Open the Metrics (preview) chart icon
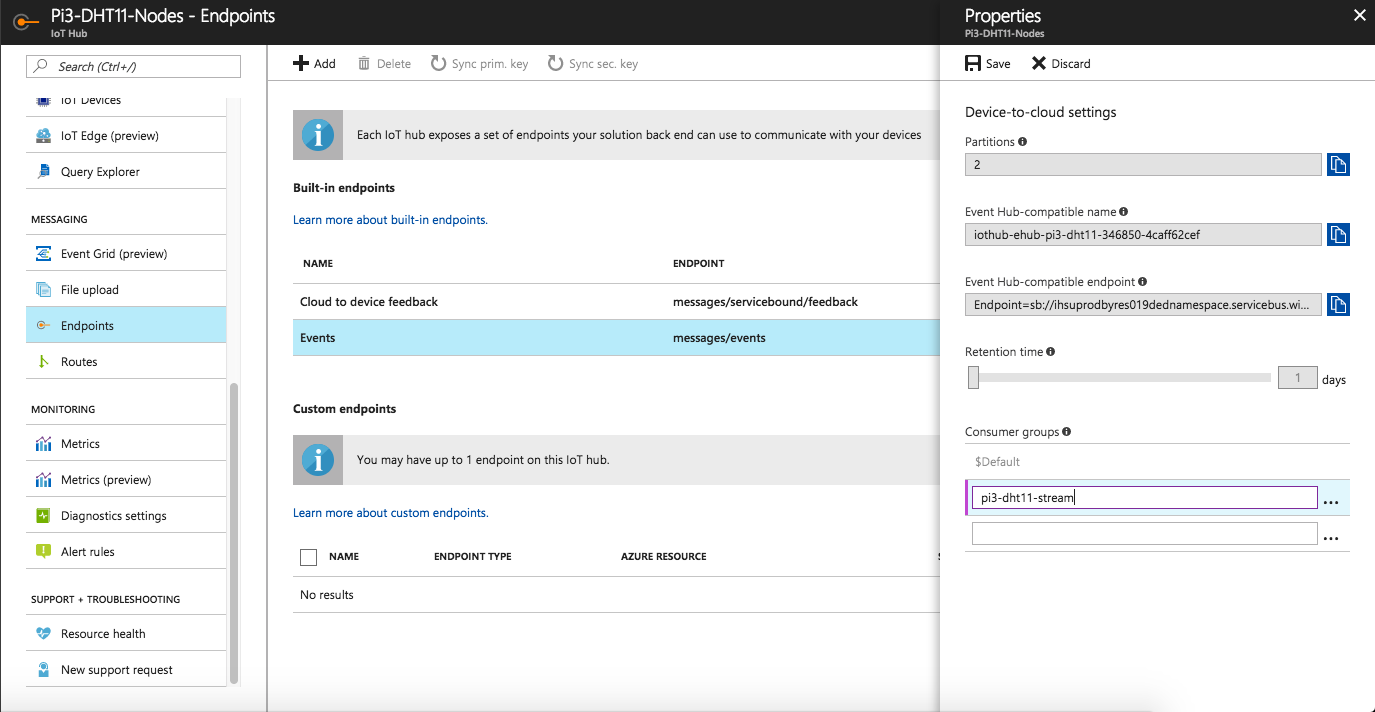This screenshot has height=712, width=1375. coord(43,480)
